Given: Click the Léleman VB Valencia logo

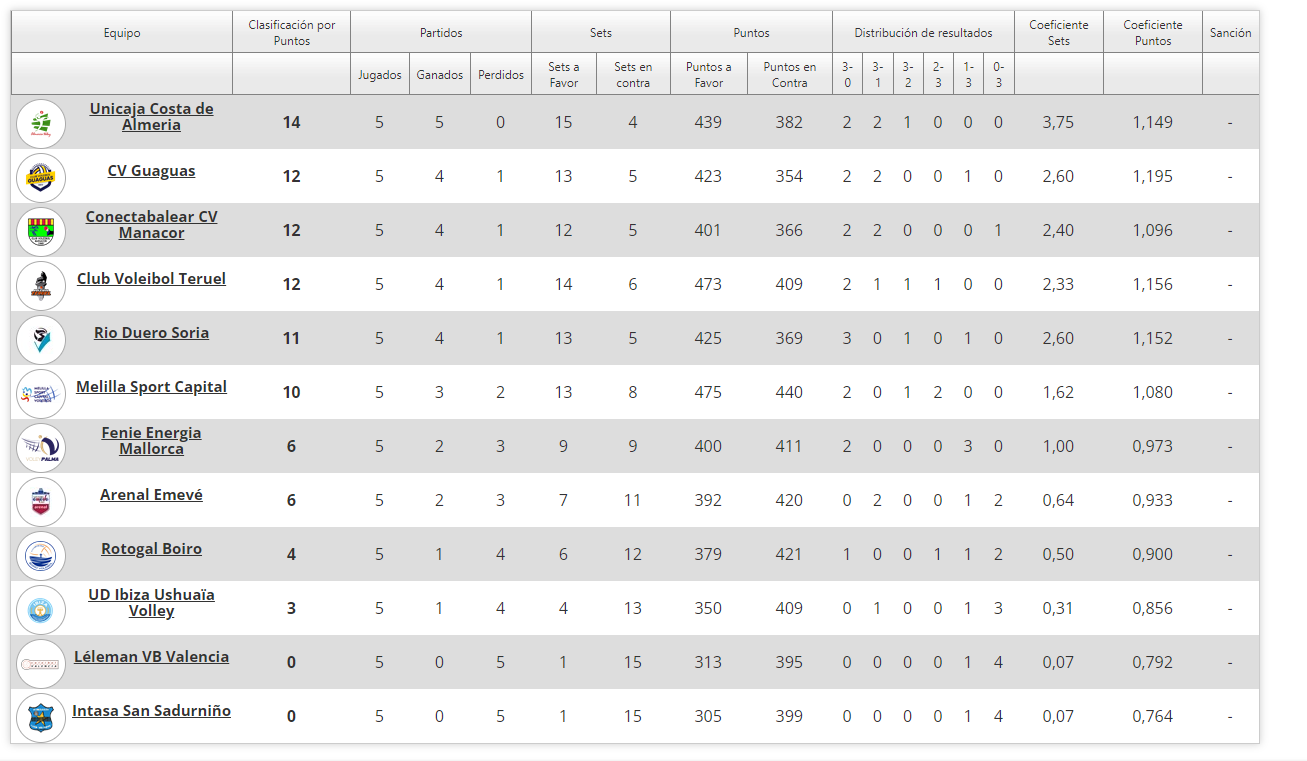Looking at the screenshot, I should click(x=41, y=664).
